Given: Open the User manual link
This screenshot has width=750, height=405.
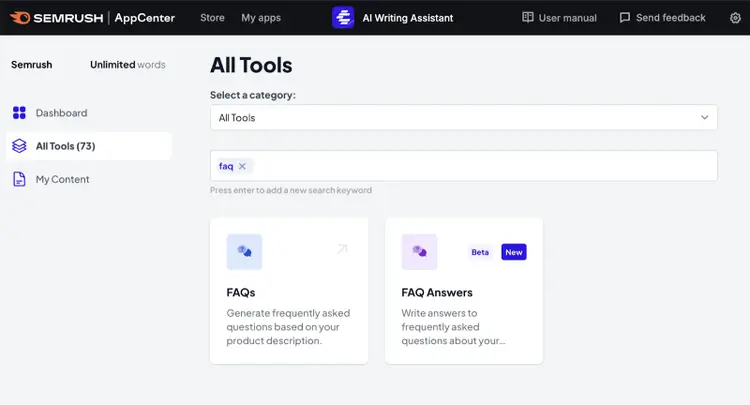Looking at the screenshot, I should coord(567,18).
